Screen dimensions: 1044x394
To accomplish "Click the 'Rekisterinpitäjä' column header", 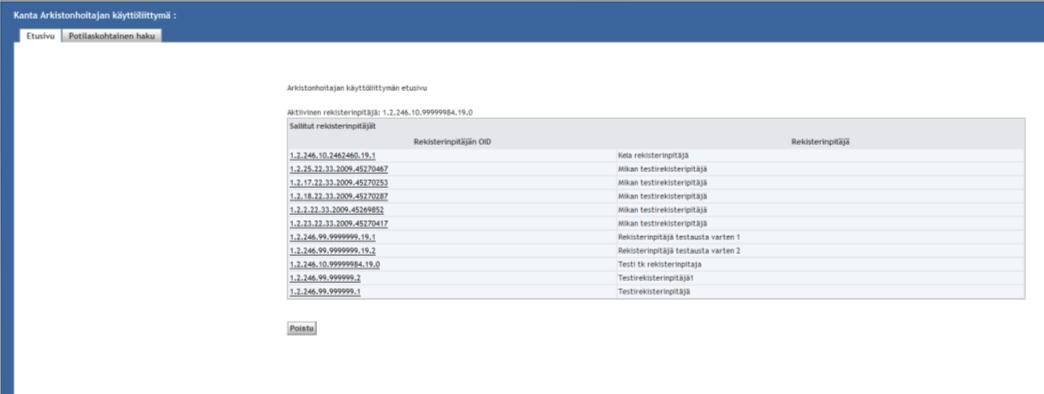I will 820,141.
